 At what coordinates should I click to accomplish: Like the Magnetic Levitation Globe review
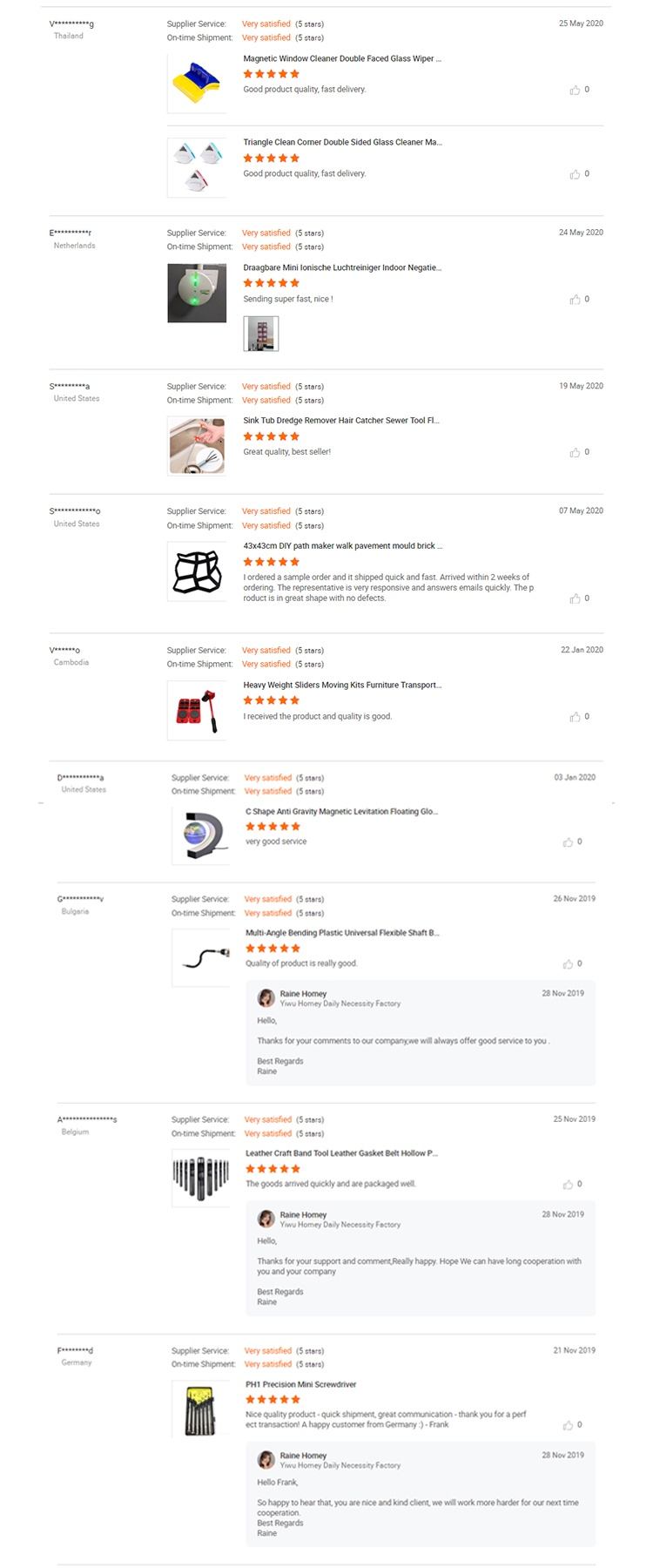point(568,842)
